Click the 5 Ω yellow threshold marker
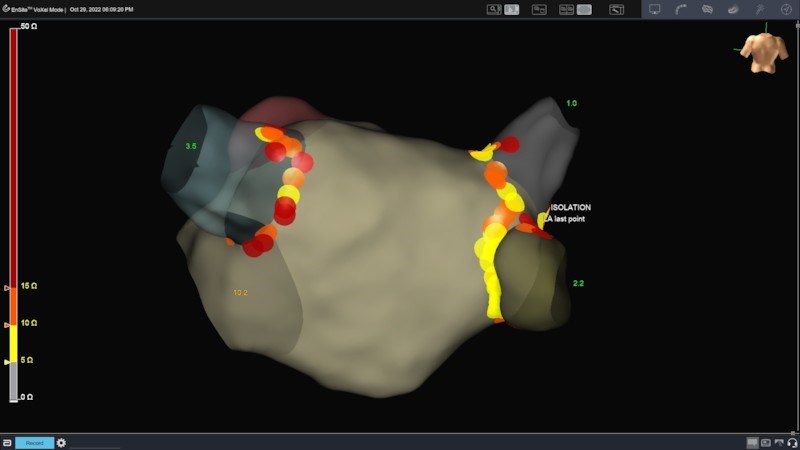The width and height of the screenshot is (800, 450). point(9,361)
